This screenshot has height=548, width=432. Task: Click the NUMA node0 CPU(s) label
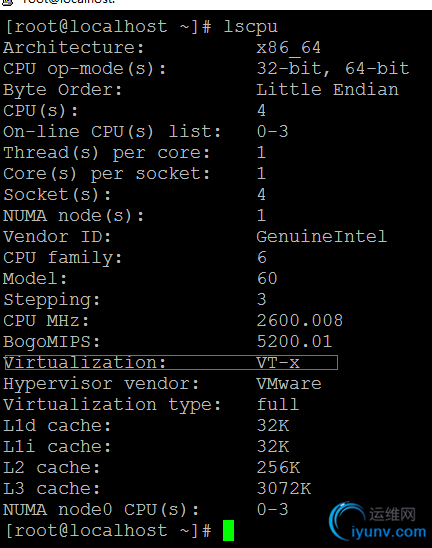click(x=101, y=510)
